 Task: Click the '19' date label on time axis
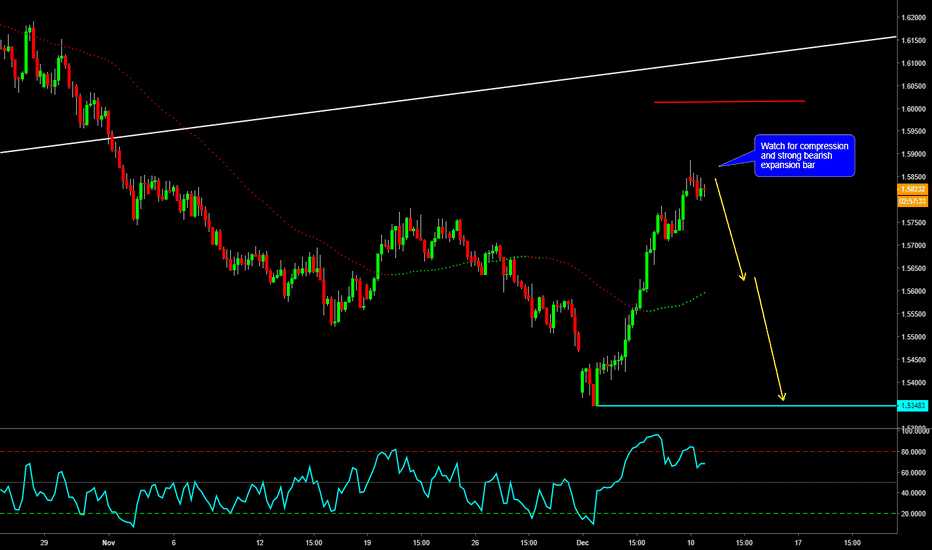click(x=367, y=542)
